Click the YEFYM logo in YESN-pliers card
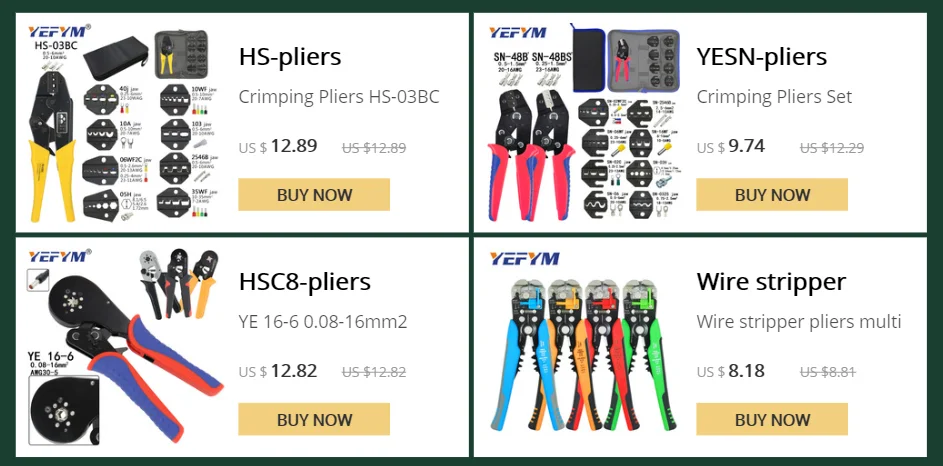The image size is (943, 466). [518, 32]
